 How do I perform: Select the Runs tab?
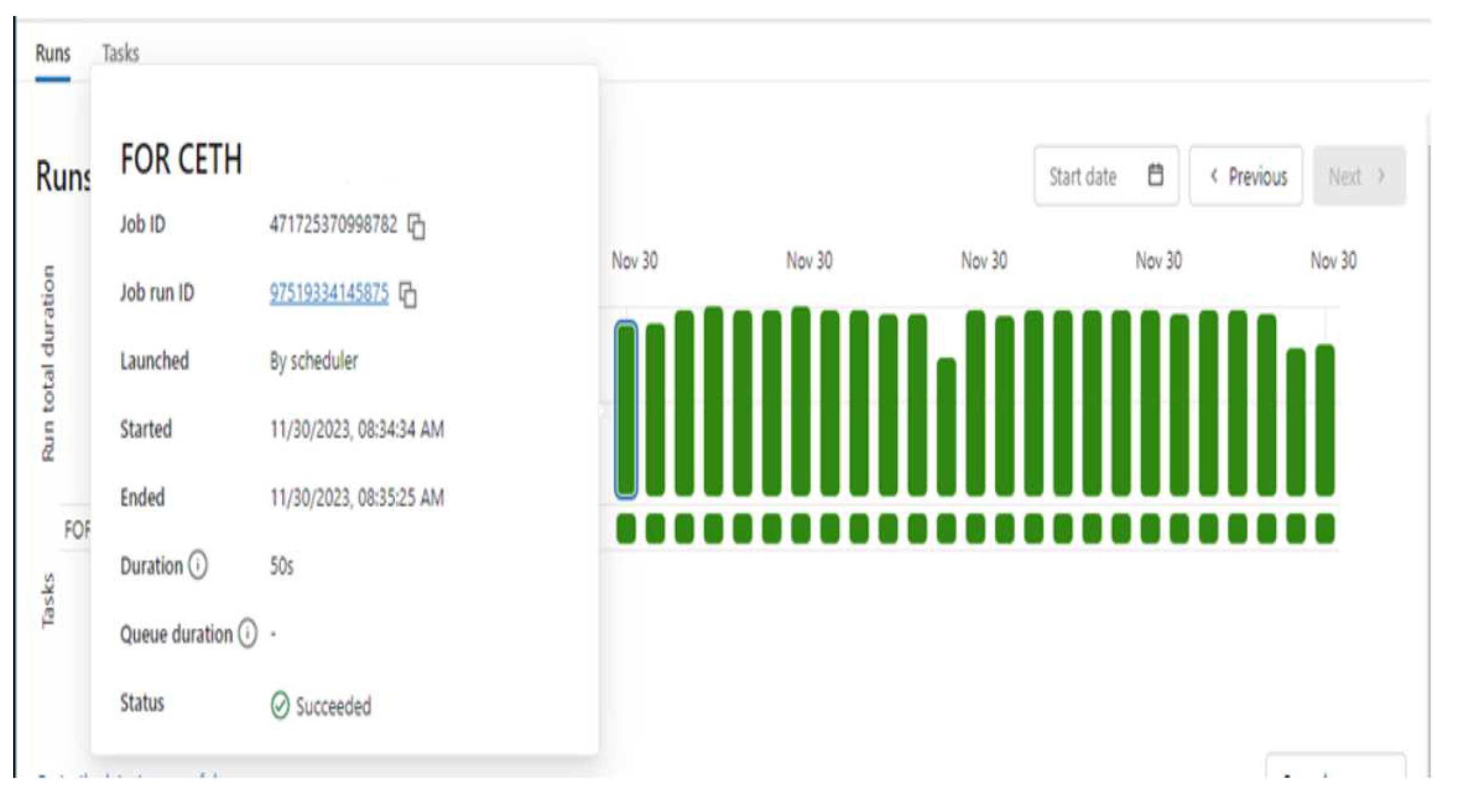(x=53, y=53)
